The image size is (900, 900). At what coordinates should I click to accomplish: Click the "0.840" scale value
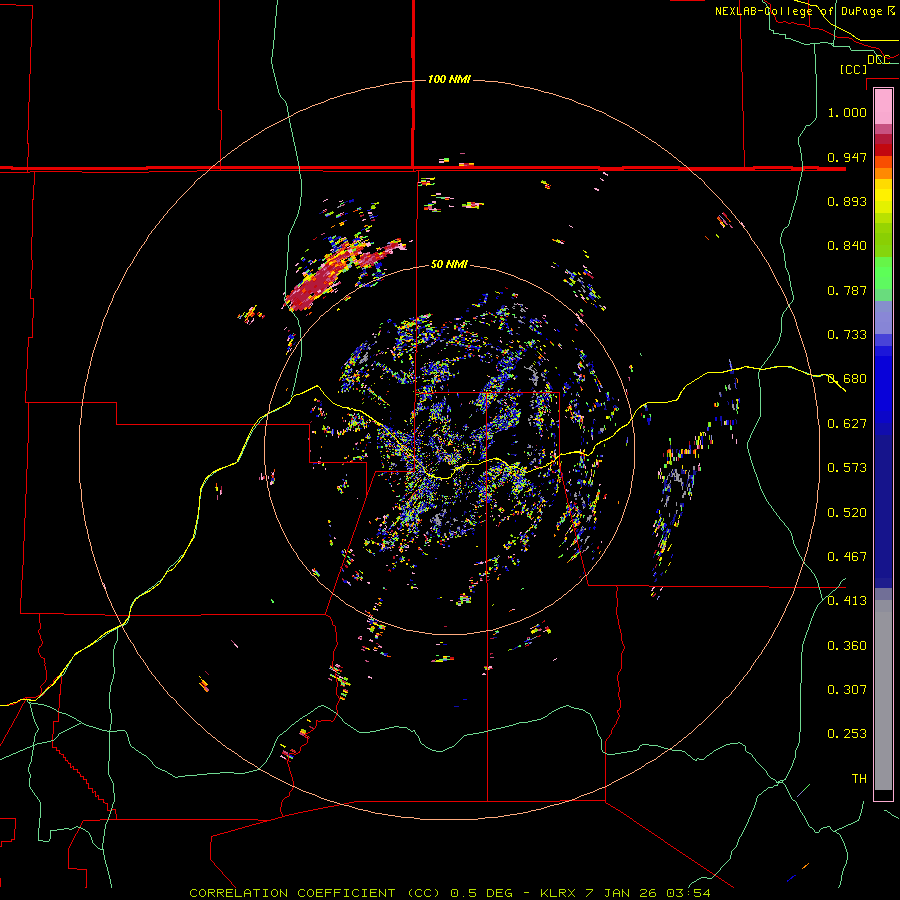point(847,246)
